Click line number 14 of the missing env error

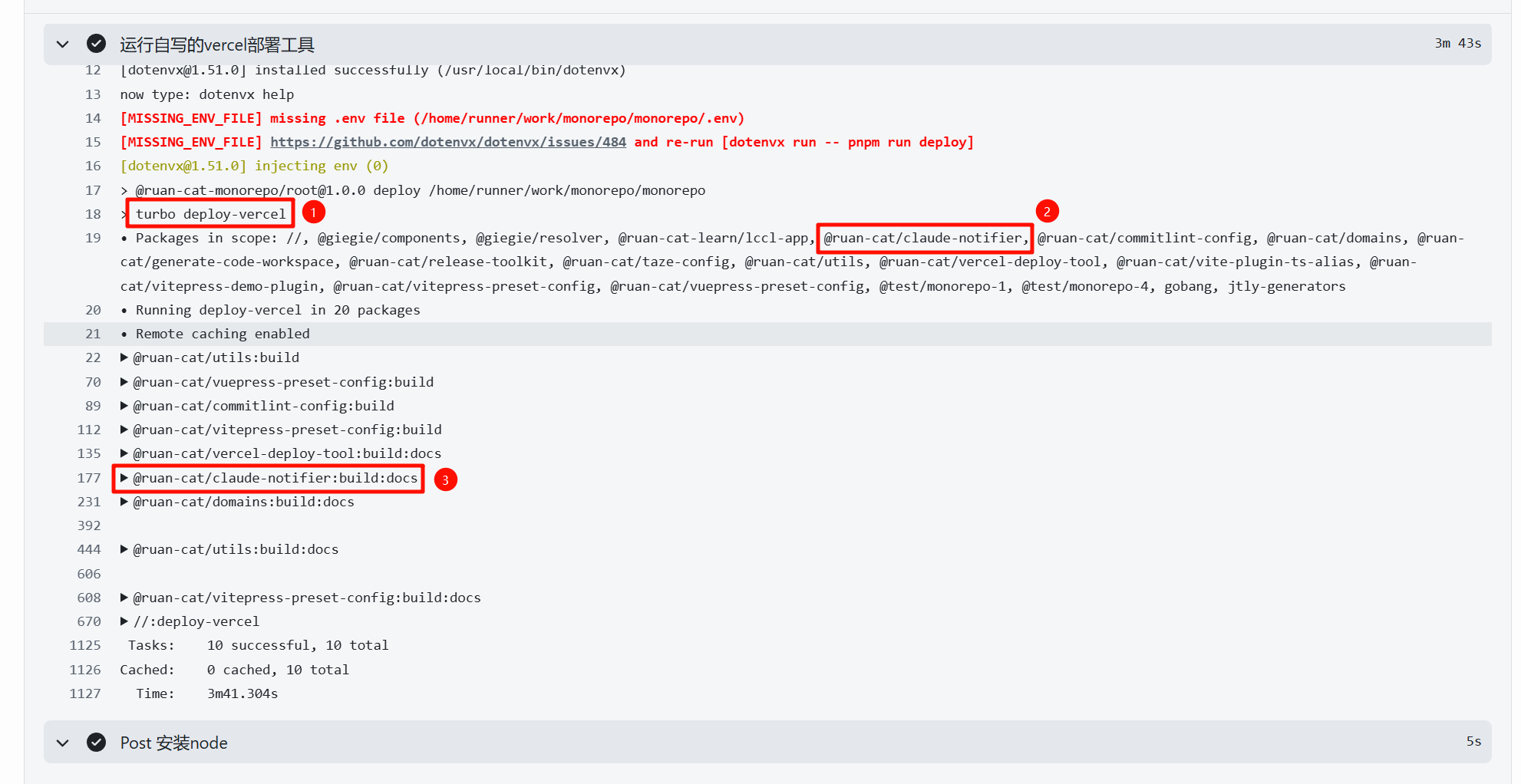(x=93, y=118)
